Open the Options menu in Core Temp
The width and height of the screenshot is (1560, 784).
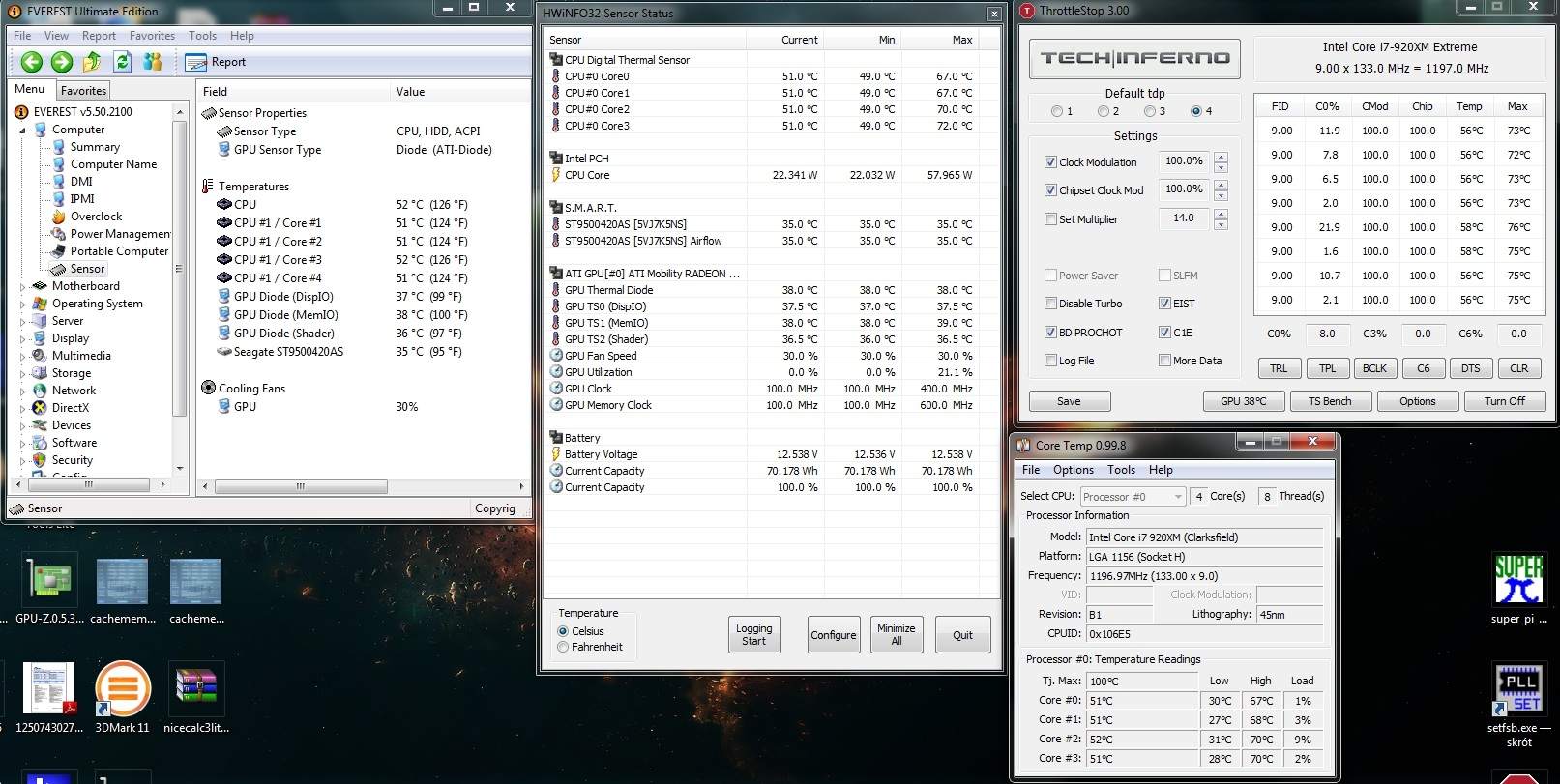coord(1073,470)
